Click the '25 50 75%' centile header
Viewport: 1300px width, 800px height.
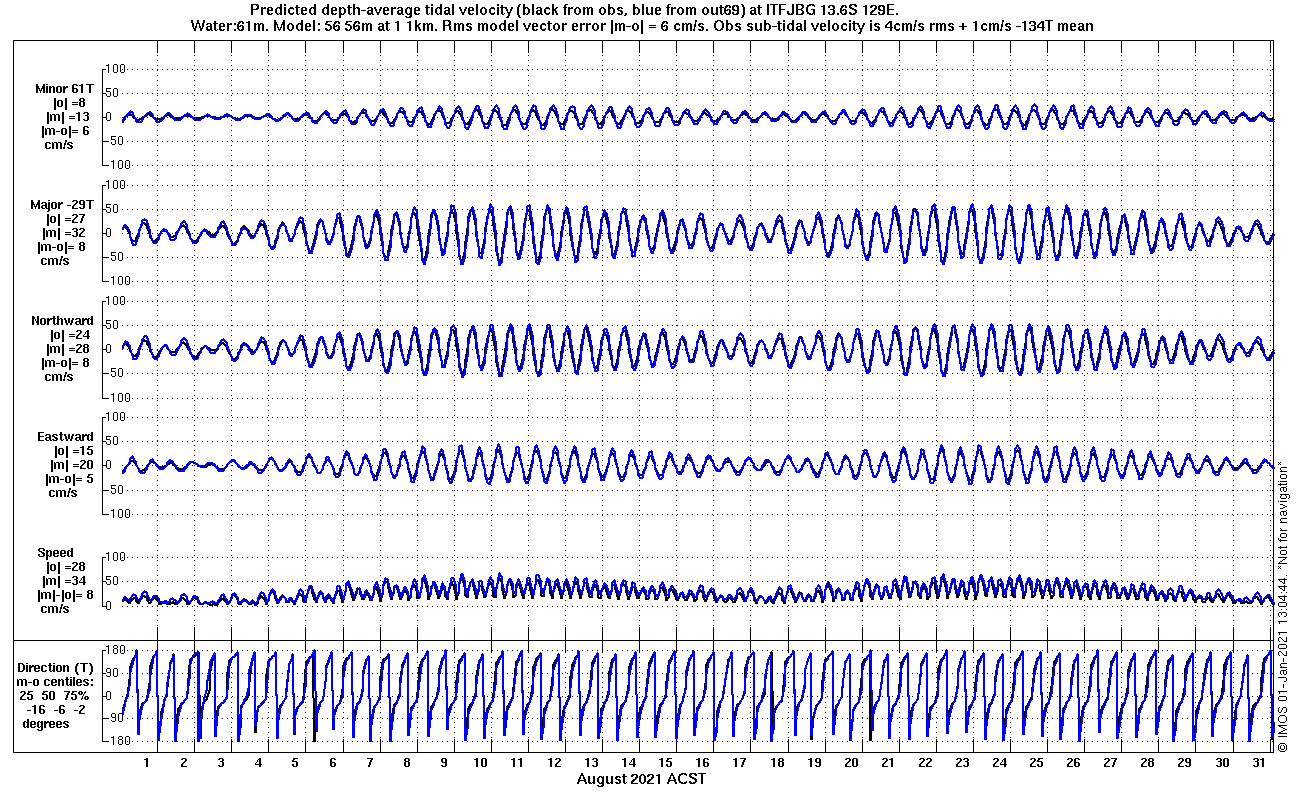(54, 695)
